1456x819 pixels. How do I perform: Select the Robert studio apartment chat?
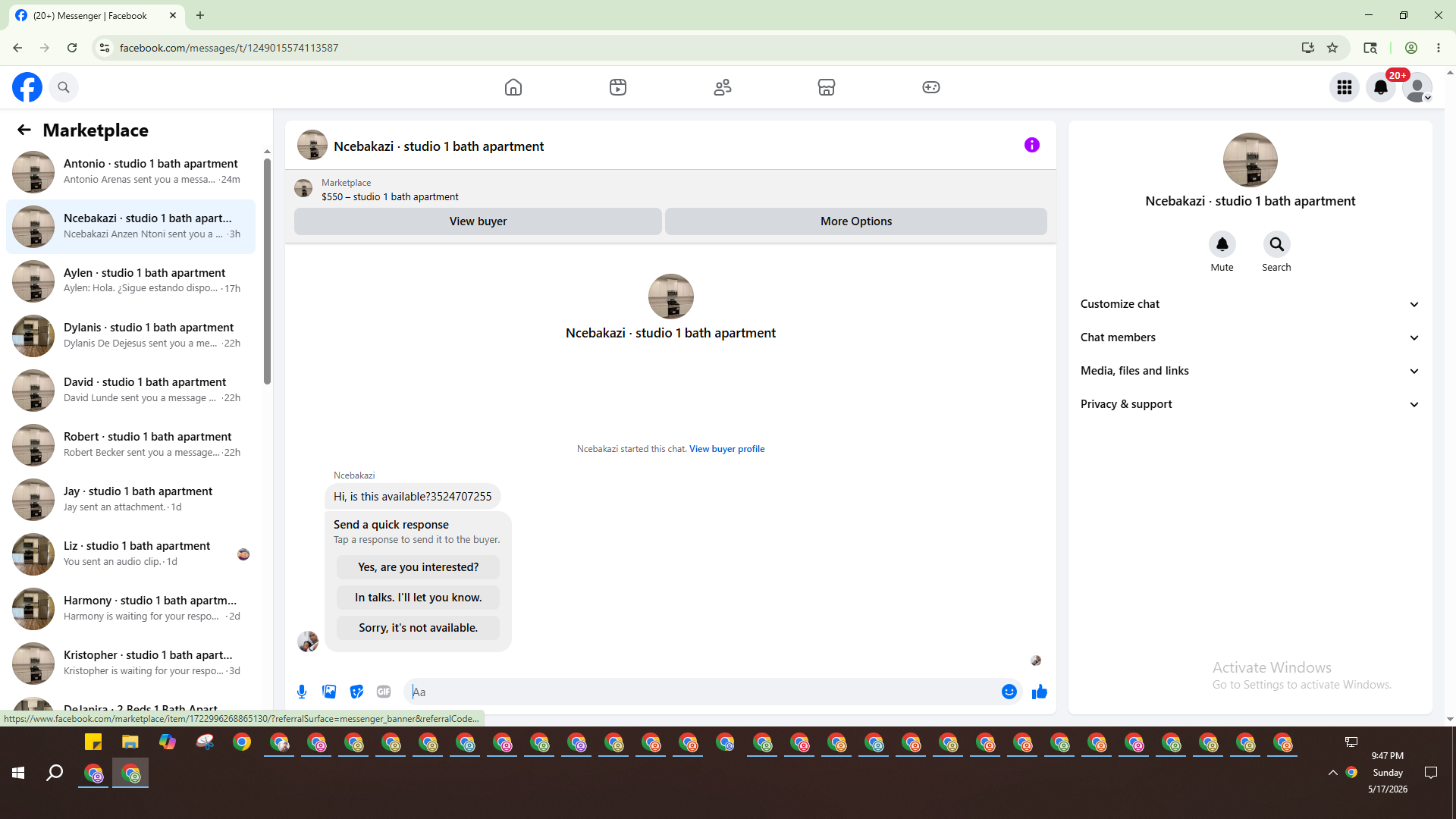[130, 445]
